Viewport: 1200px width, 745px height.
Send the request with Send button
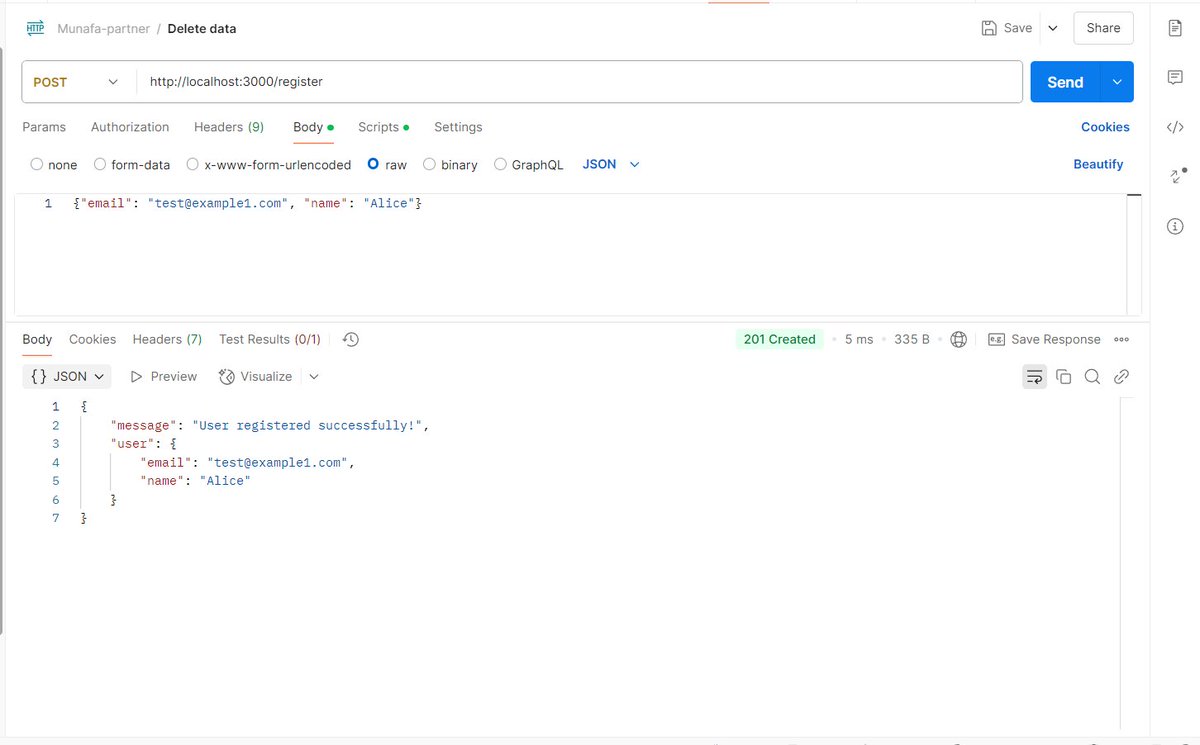pyautogui.click(x=1065, y=82)
